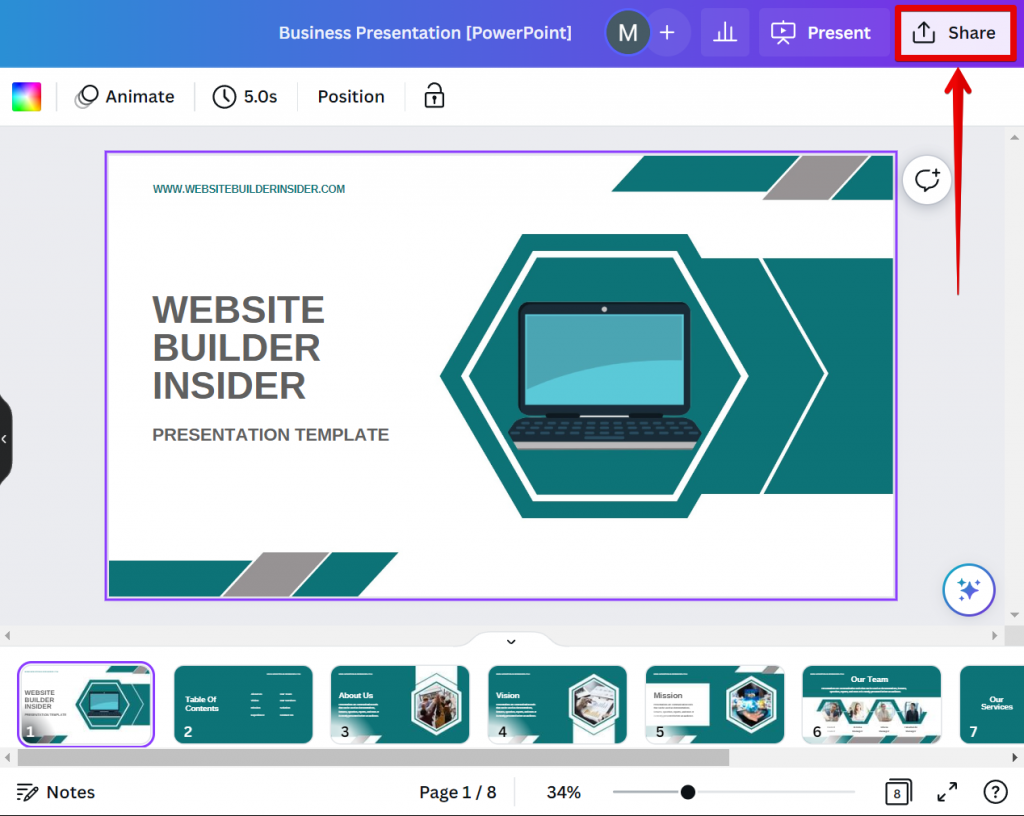Open the Position panel
This screenshot has width=1024, height=816.
[x=350, y=96]
